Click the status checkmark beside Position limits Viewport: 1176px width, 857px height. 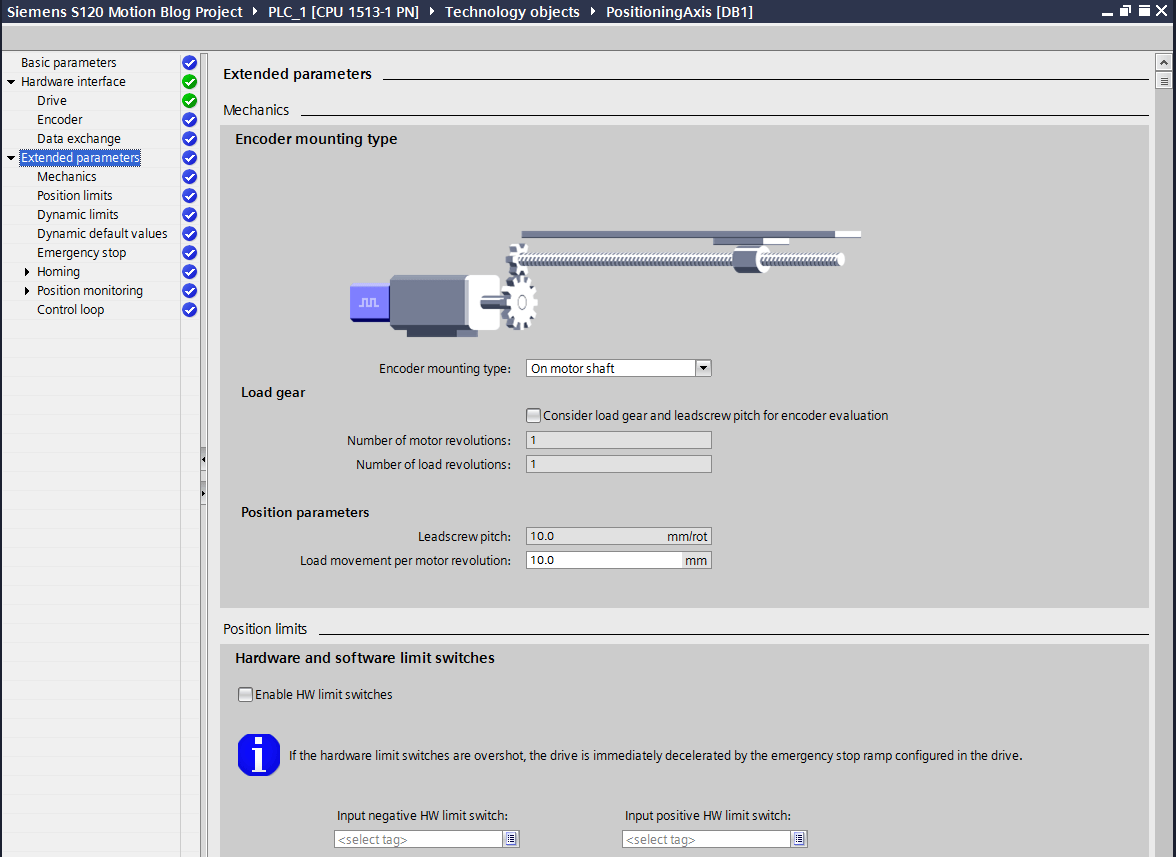[190, 196]
